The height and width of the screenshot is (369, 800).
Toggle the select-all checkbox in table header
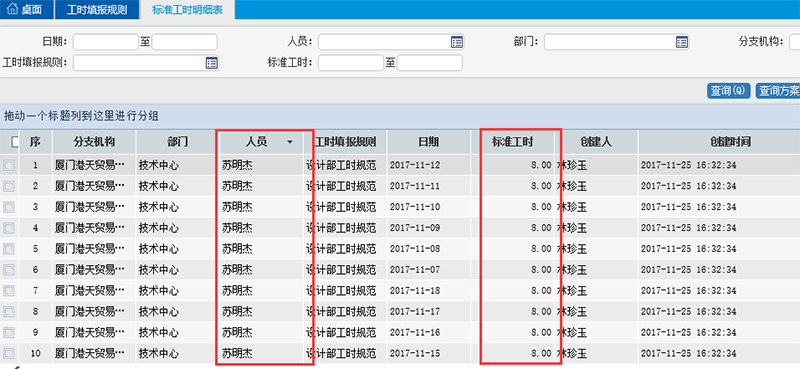click(x=14, y=142)
